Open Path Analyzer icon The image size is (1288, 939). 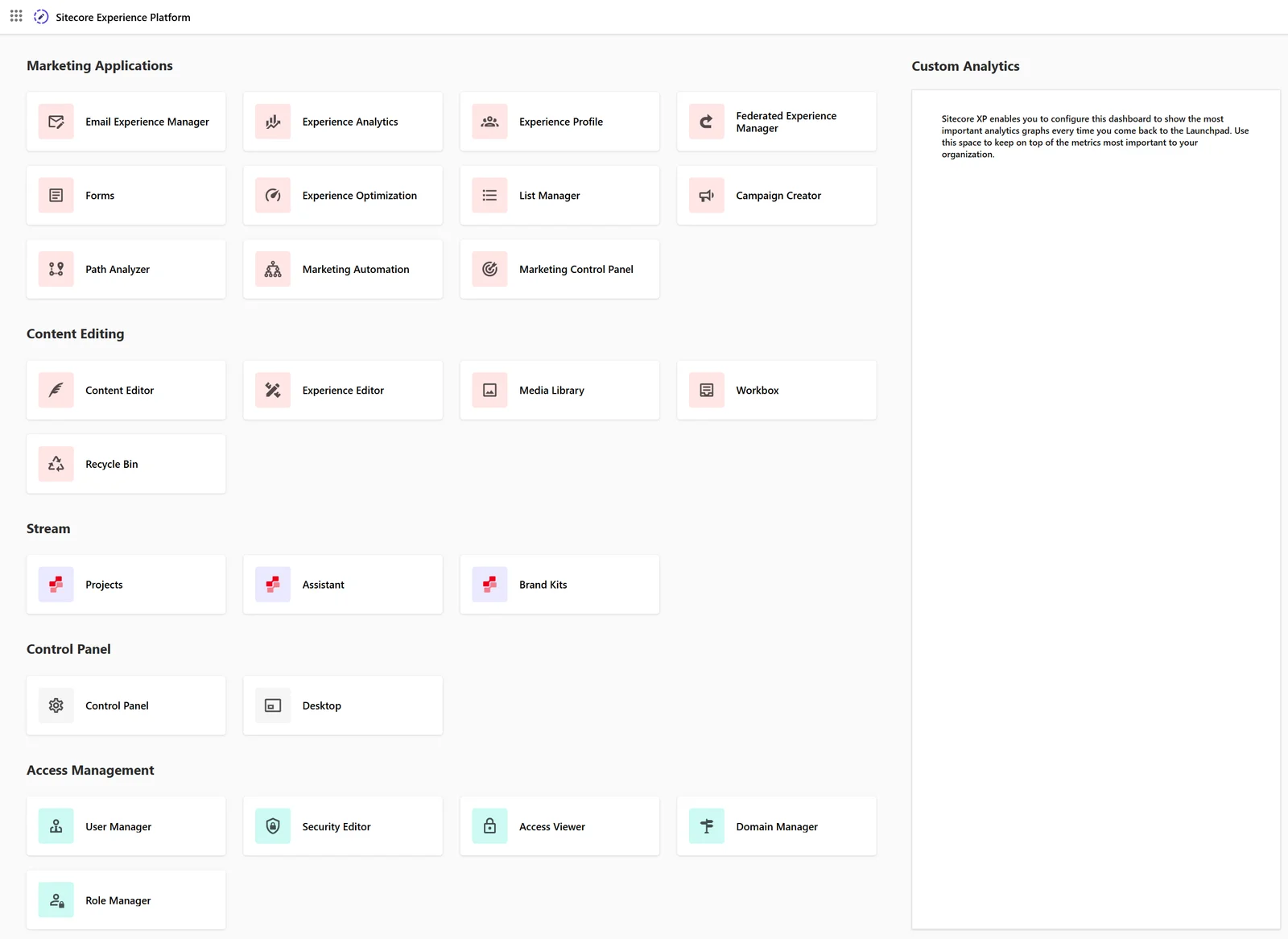pos(56,269)
